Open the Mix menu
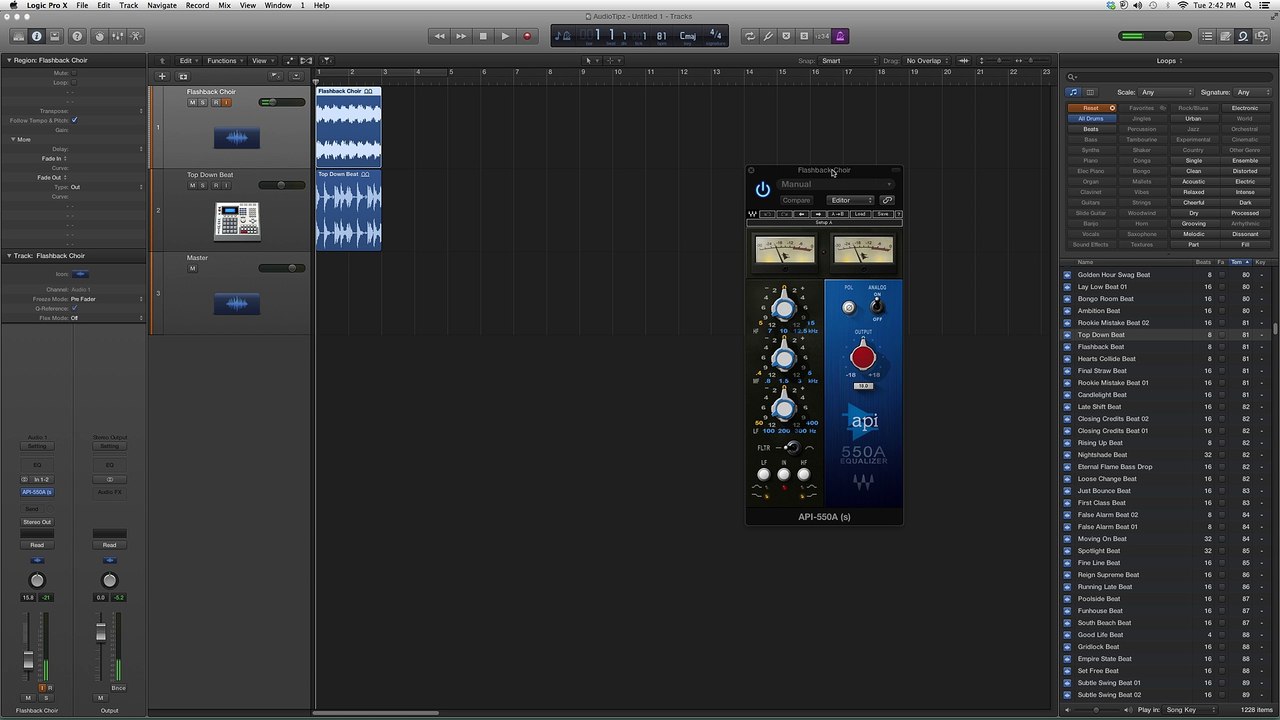The image size is (1280, 720). [224, 5]
